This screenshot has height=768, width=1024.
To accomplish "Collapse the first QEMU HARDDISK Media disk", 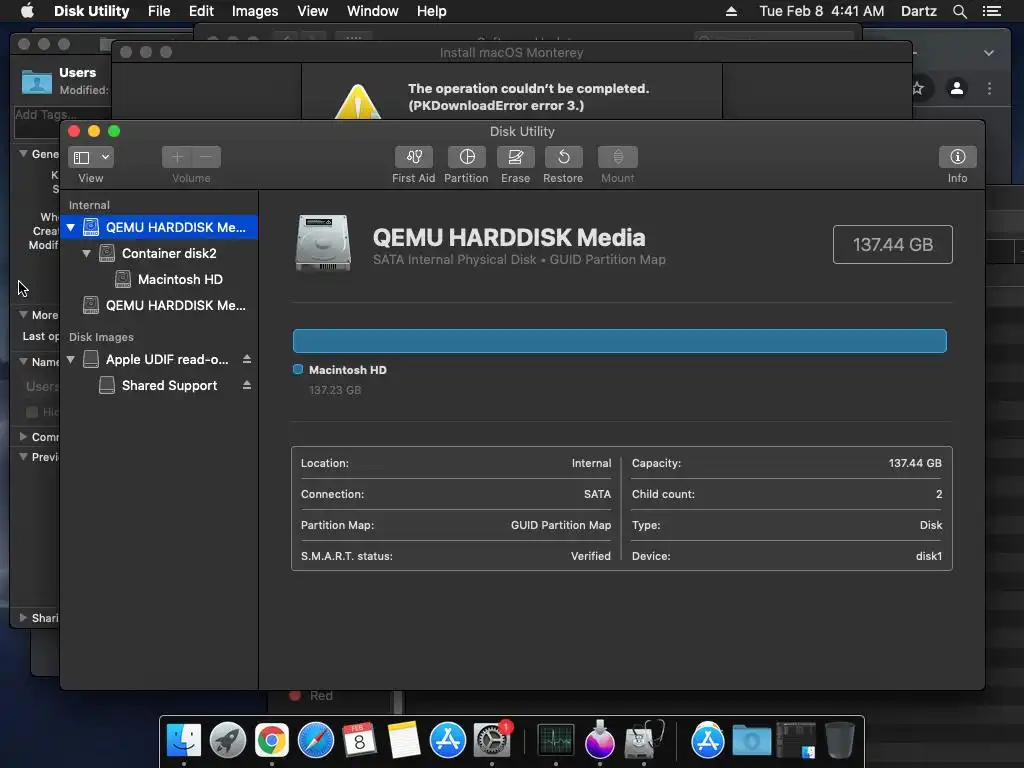I will [x=71, y=227].
